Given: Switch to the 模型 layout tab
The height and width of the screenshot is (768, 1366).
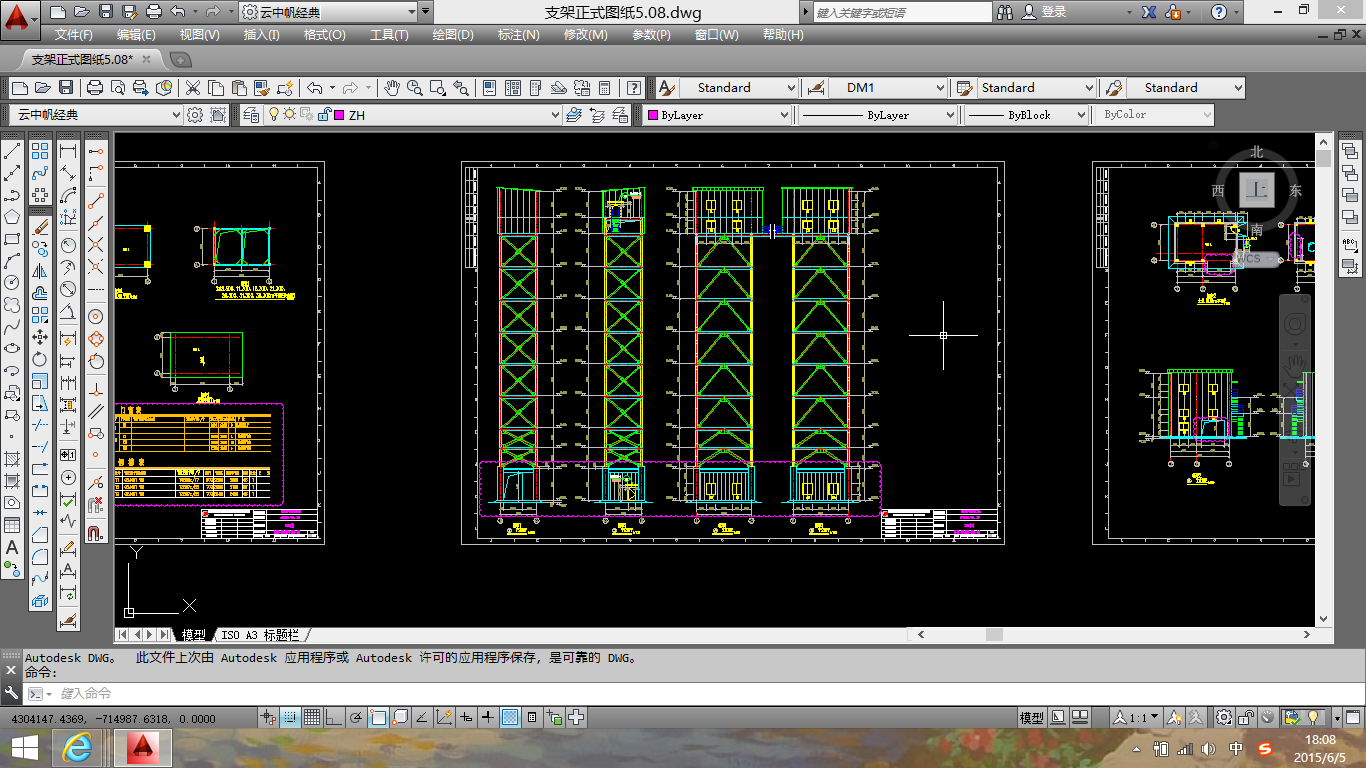Looking at the screenshot, I should [x=193, y=635].
